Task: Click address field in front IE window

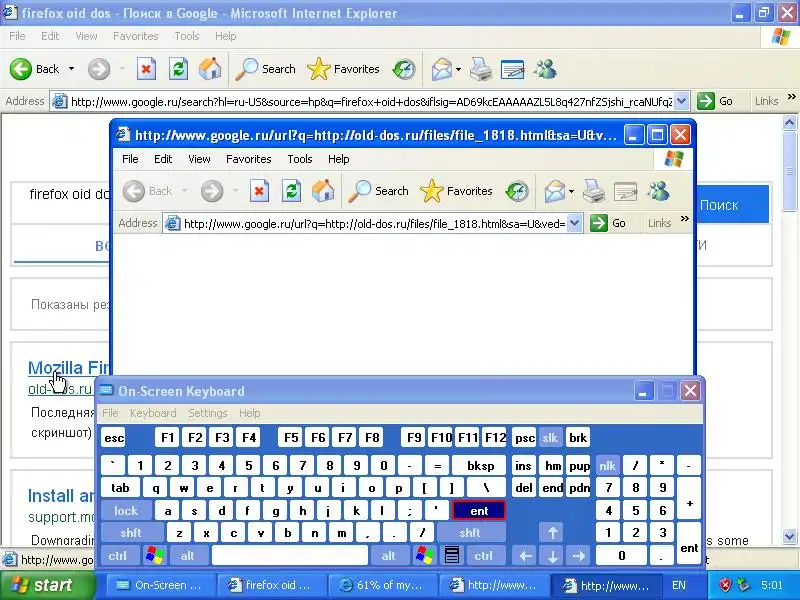Action: 374,223
